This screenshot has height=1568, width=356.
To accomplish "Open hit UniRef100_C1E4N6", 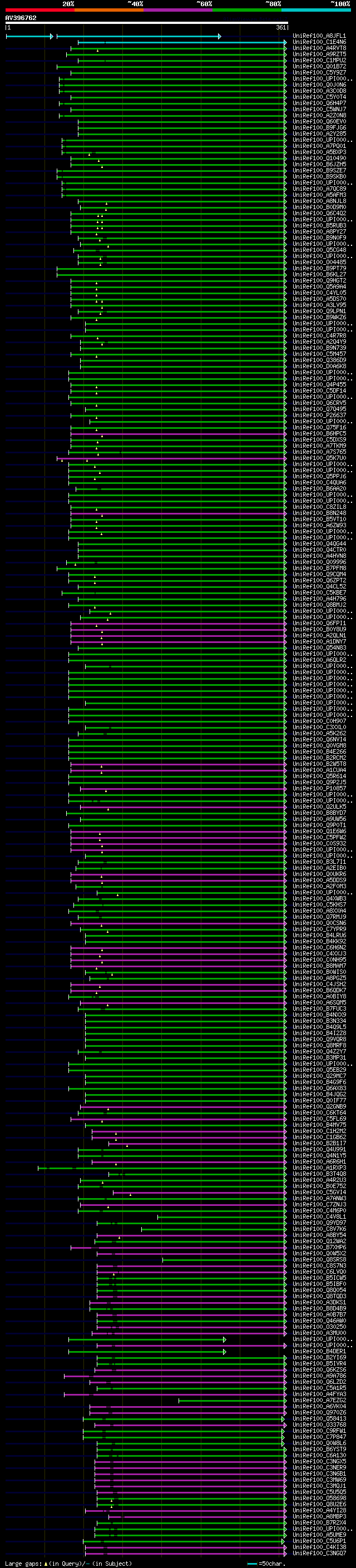I will tap(319, 42).
